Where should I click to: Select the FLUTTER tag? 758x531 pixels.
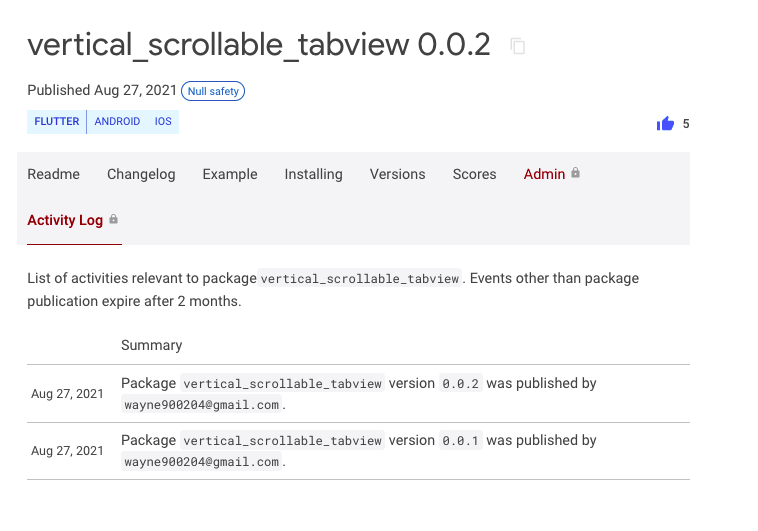coord(57,122)
